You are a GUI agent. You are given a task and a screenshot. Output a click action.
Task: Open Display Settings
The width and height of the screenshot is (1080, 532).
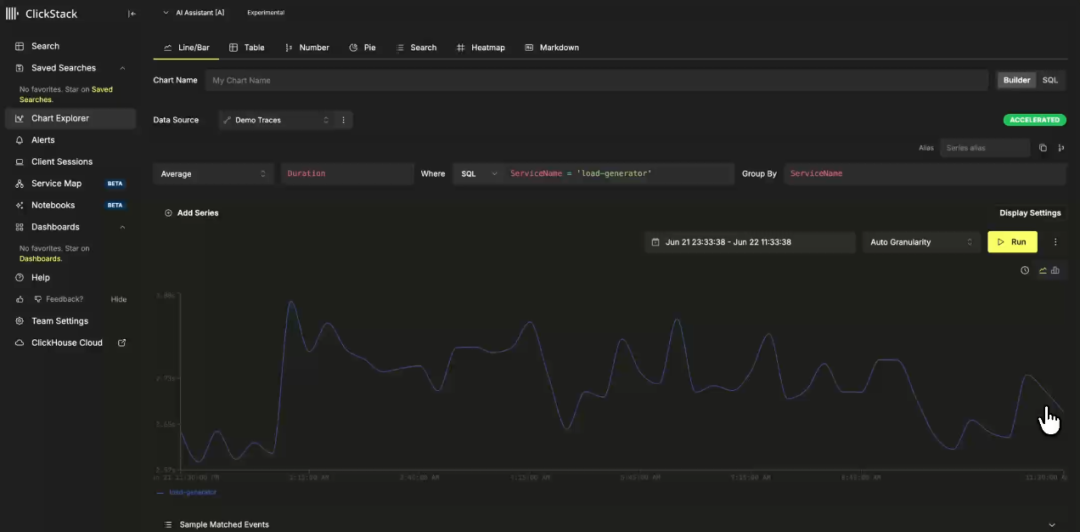pos(1030,213)
